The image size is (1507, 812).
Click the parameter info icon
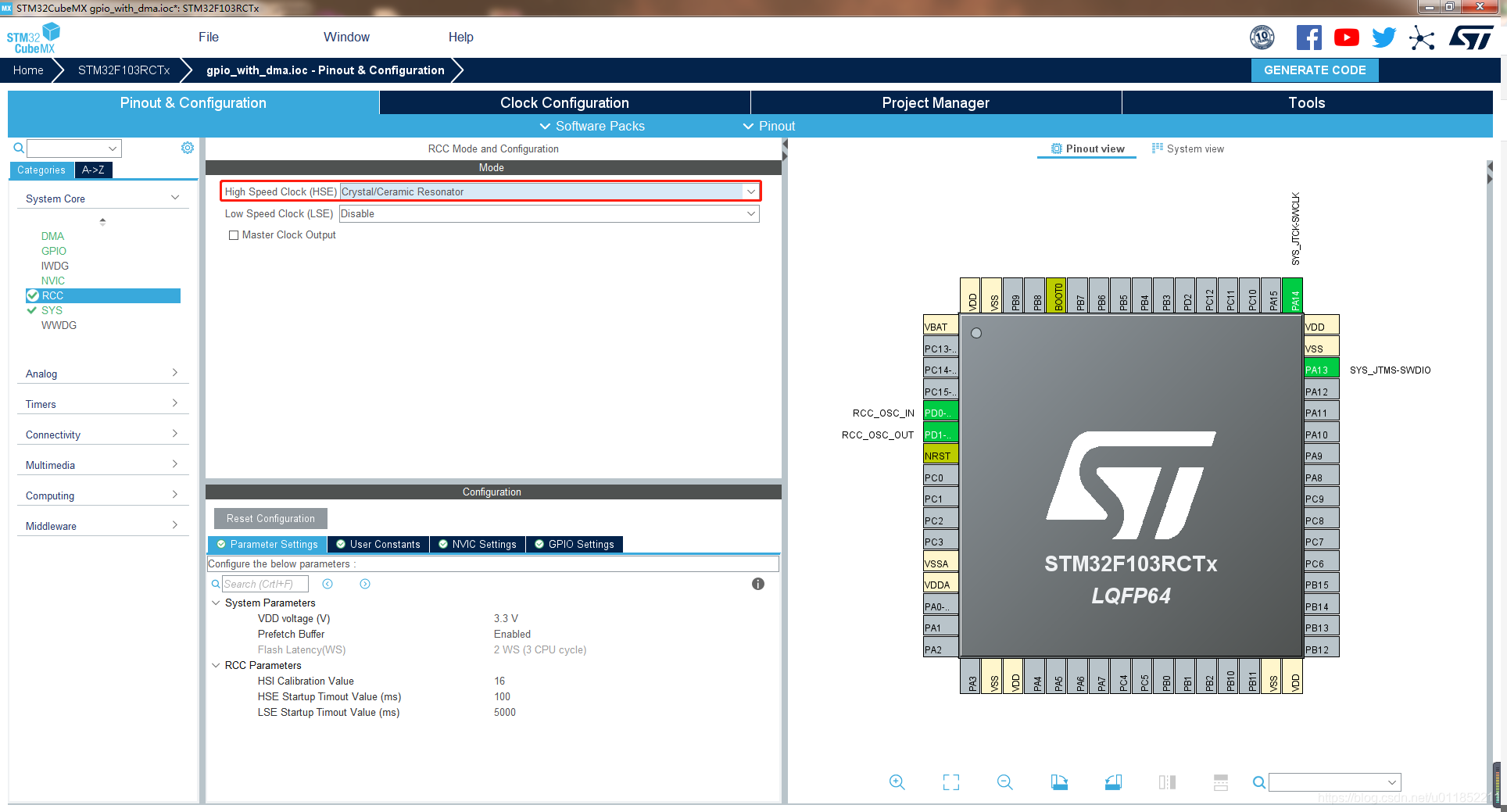click(757, 584)
